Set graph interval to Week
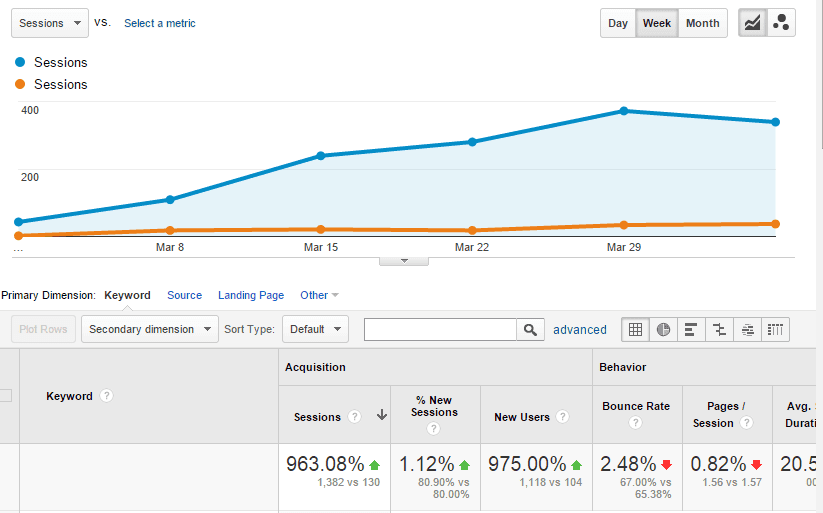The height and width of the screenshot is (513, 823). pyautogui.click(x=657, y=23)
